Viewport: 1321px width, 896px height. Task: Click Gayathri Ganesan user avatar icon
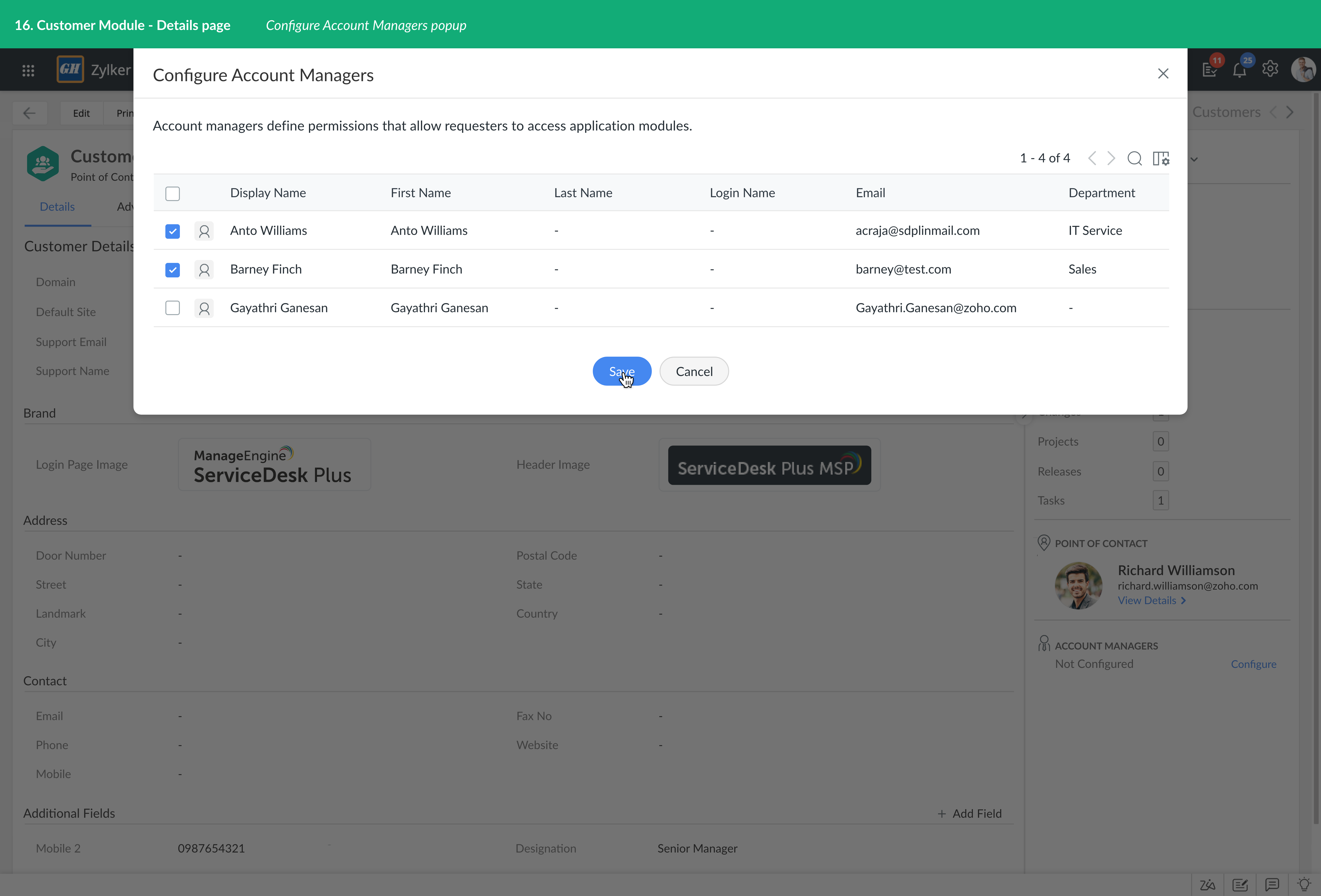204,309
